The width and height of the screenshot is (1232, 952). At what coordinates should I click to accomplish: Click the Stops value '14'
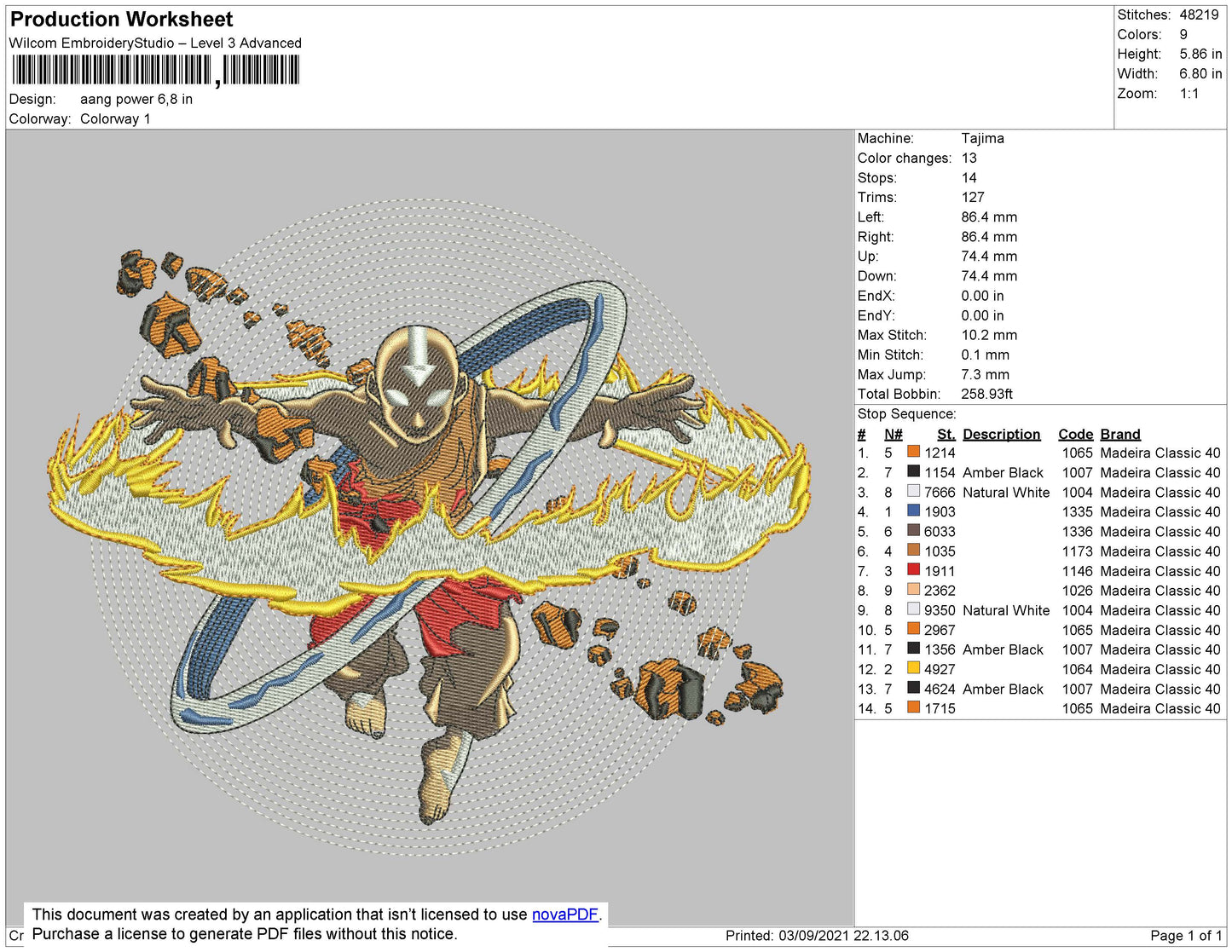[x=969, y=177]
